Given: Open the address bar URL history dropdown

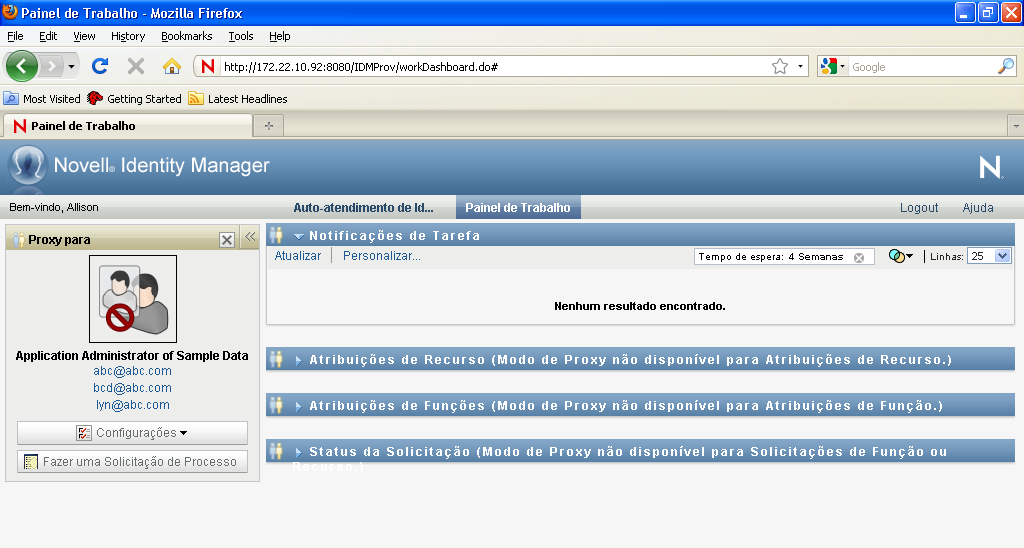Looking at the screenshot, I should point(800,67).
